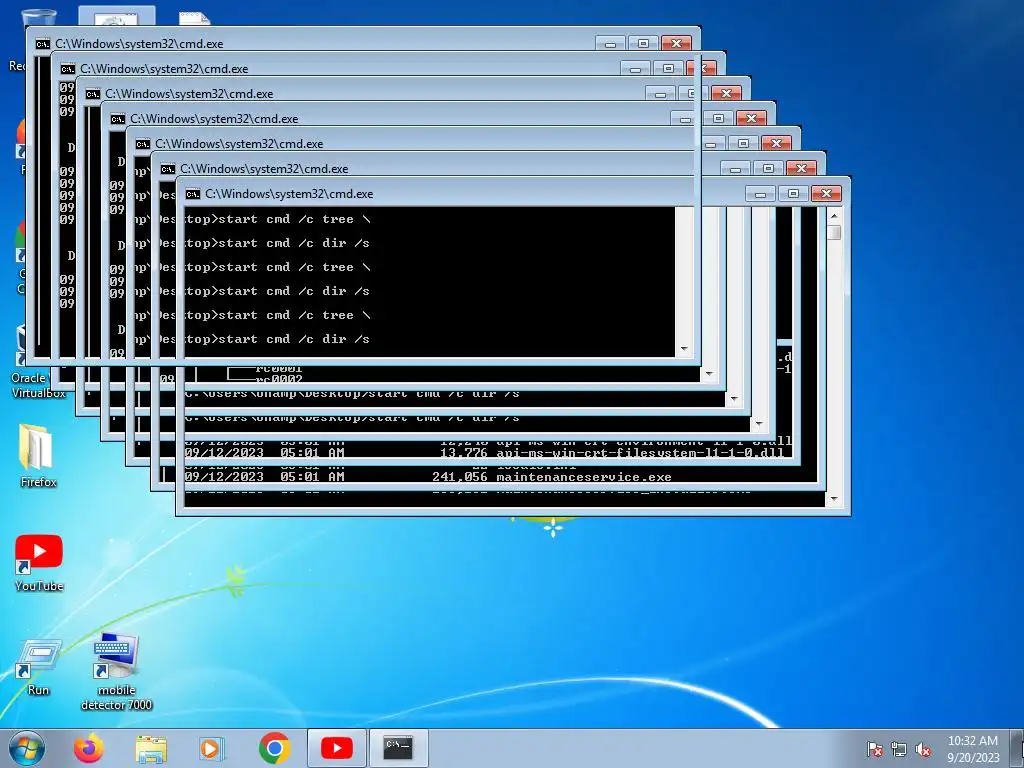Click the muted volume tray icon

pos(923,749)
